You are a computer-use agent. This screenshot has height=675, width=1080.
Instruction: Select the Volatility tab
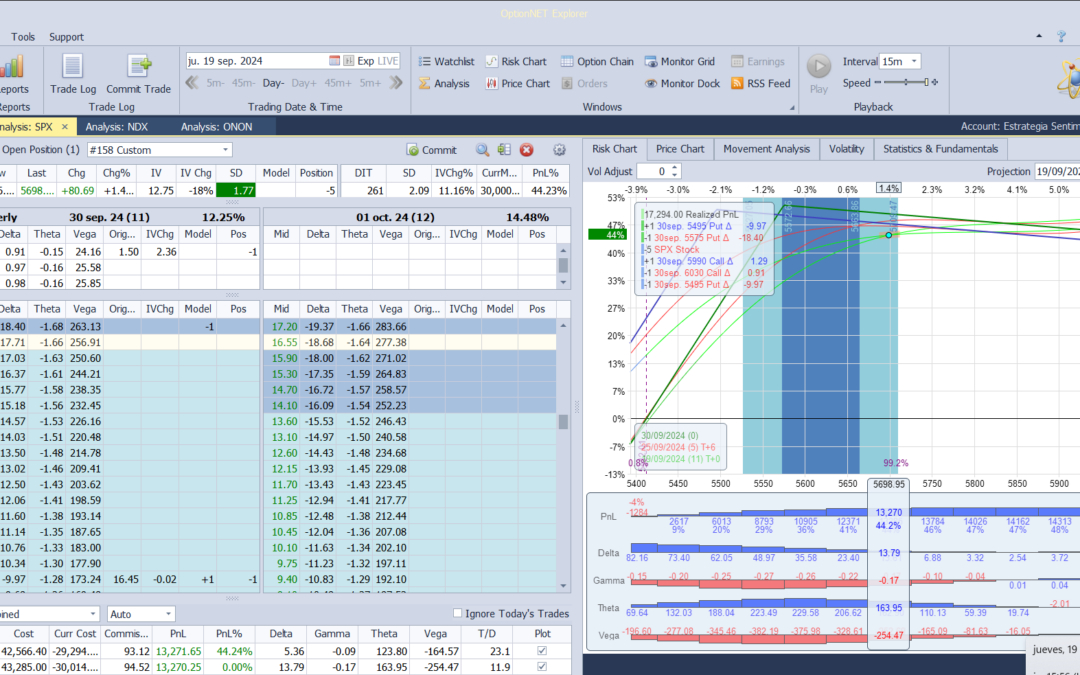pyautogui.click(x=847, y=149)
